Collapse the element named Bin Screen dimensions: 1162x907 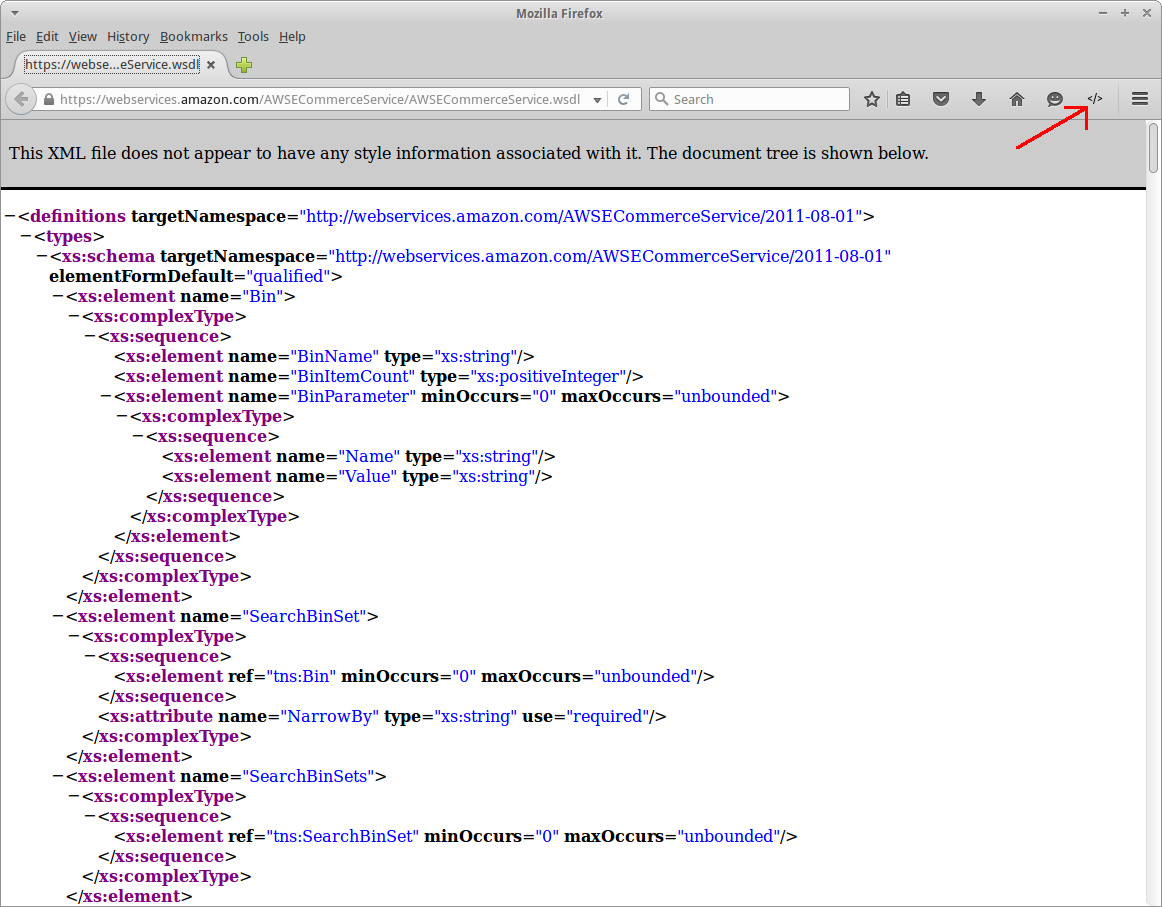tap(58, 296)
